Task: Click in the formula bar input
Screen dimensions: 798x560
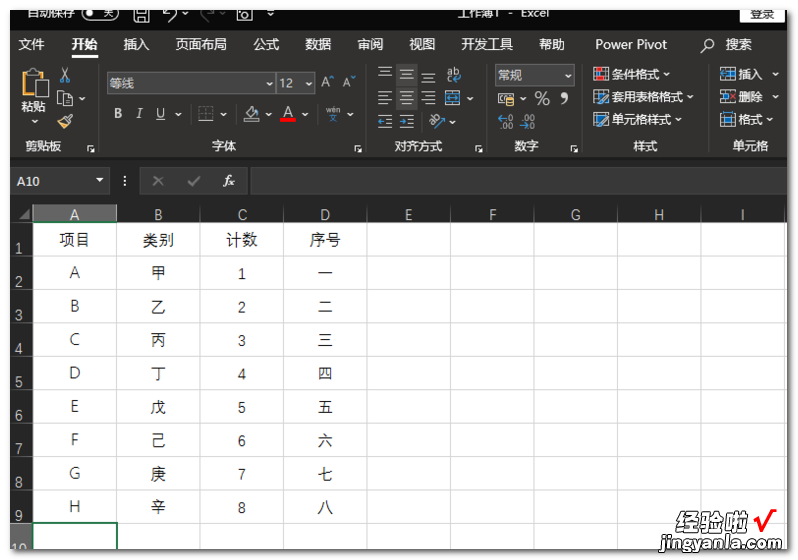Action: click(518, 181)
